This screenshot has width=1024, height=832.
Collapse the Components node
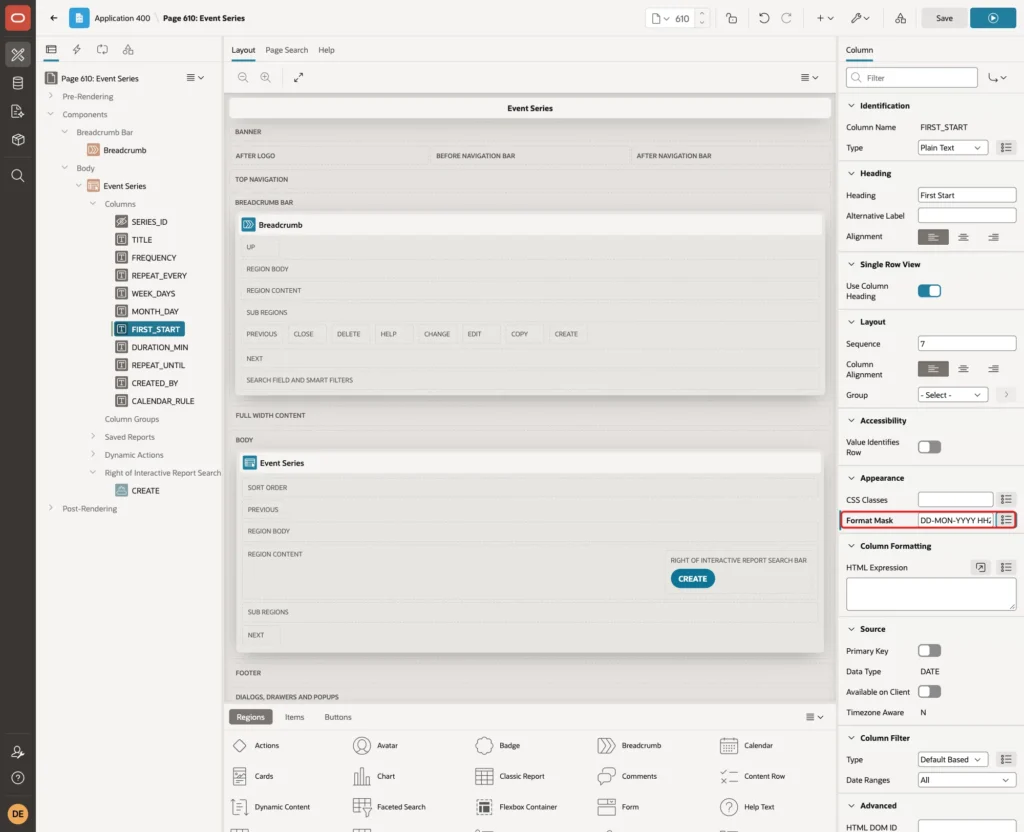[x=51, y=114]
